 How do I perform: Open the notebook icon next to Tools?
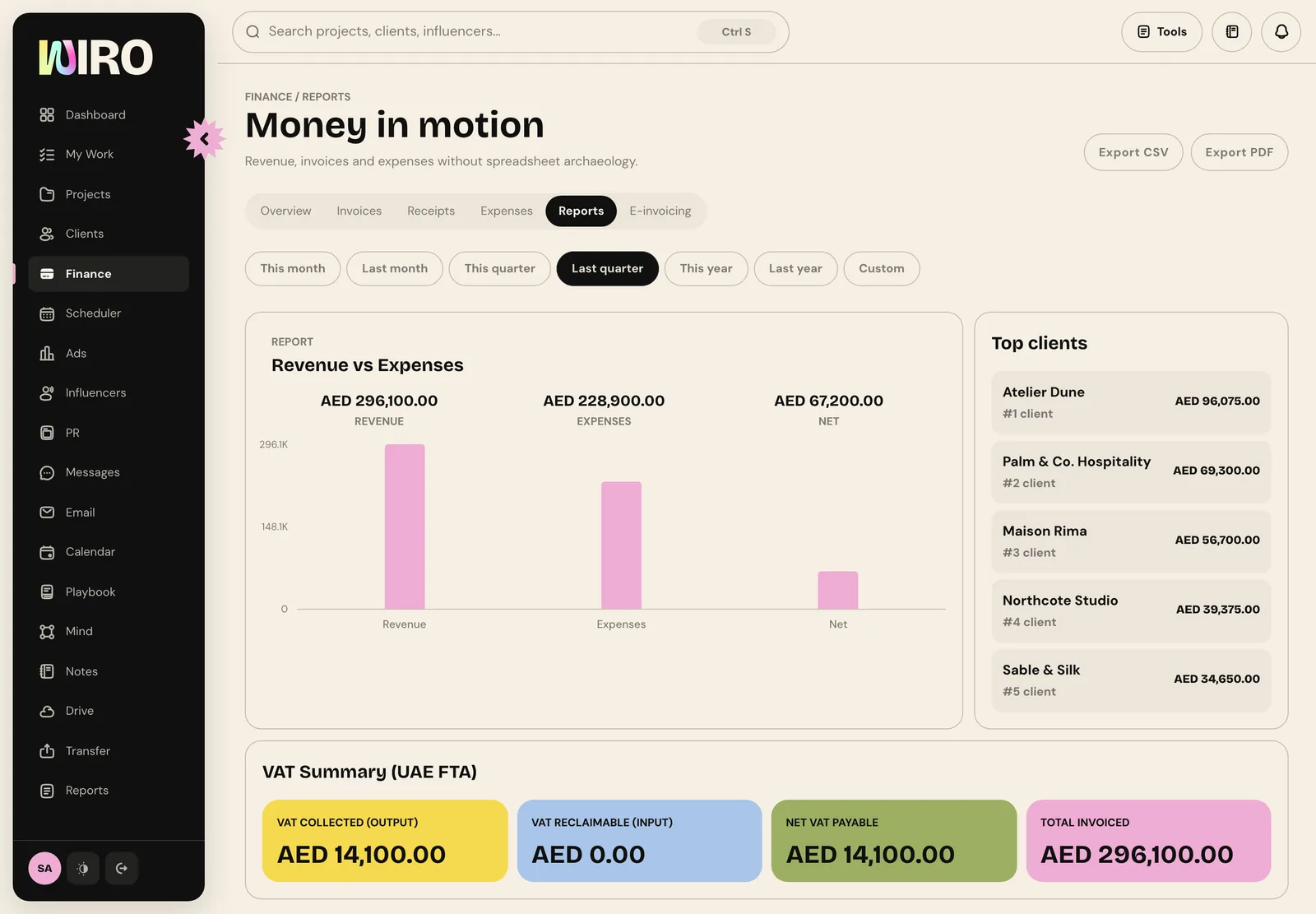coord(1232,32)
